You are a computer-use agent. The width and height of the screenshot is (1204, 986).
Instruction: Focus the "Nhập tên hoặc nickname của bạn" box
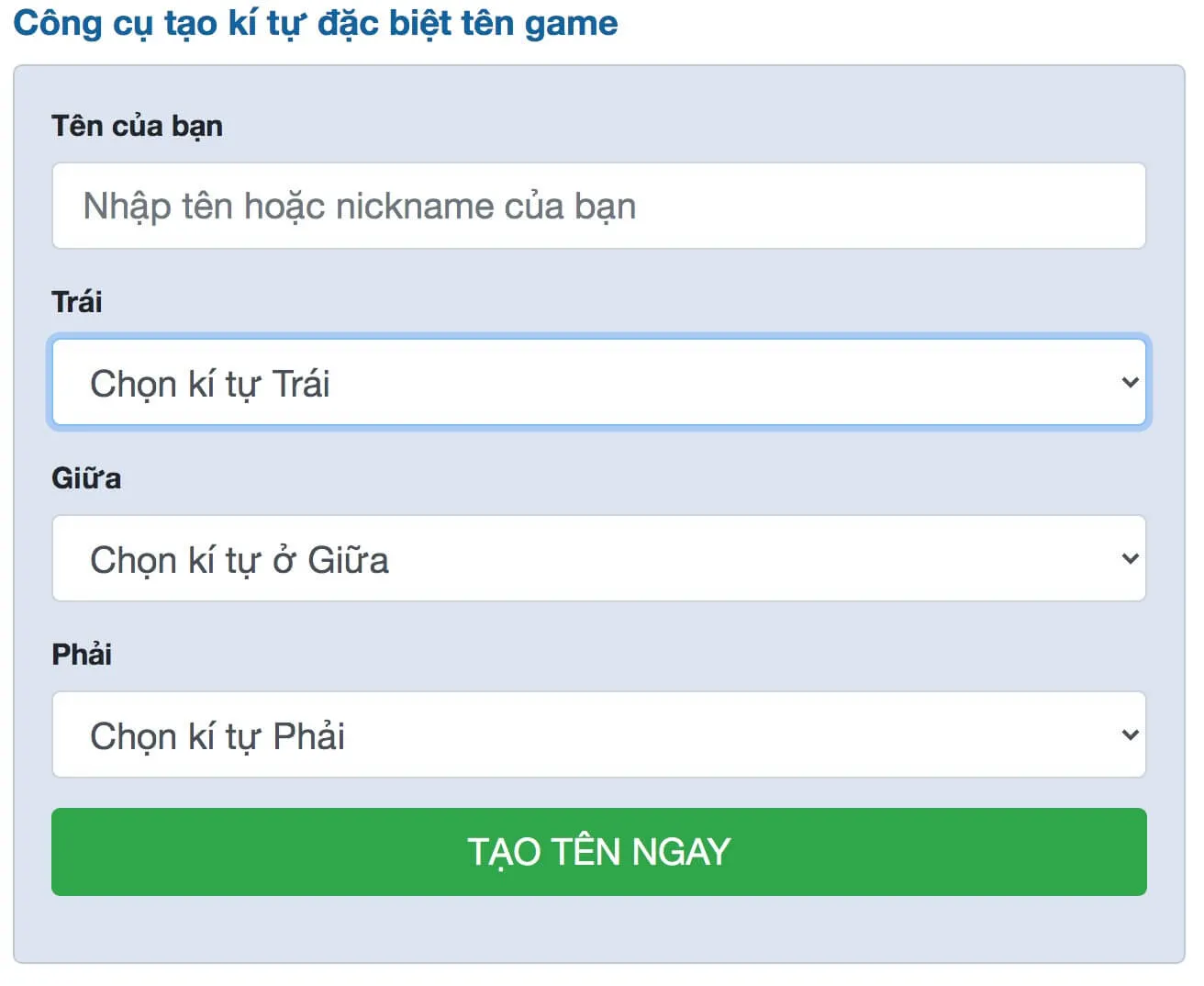(x=600, y=206)
